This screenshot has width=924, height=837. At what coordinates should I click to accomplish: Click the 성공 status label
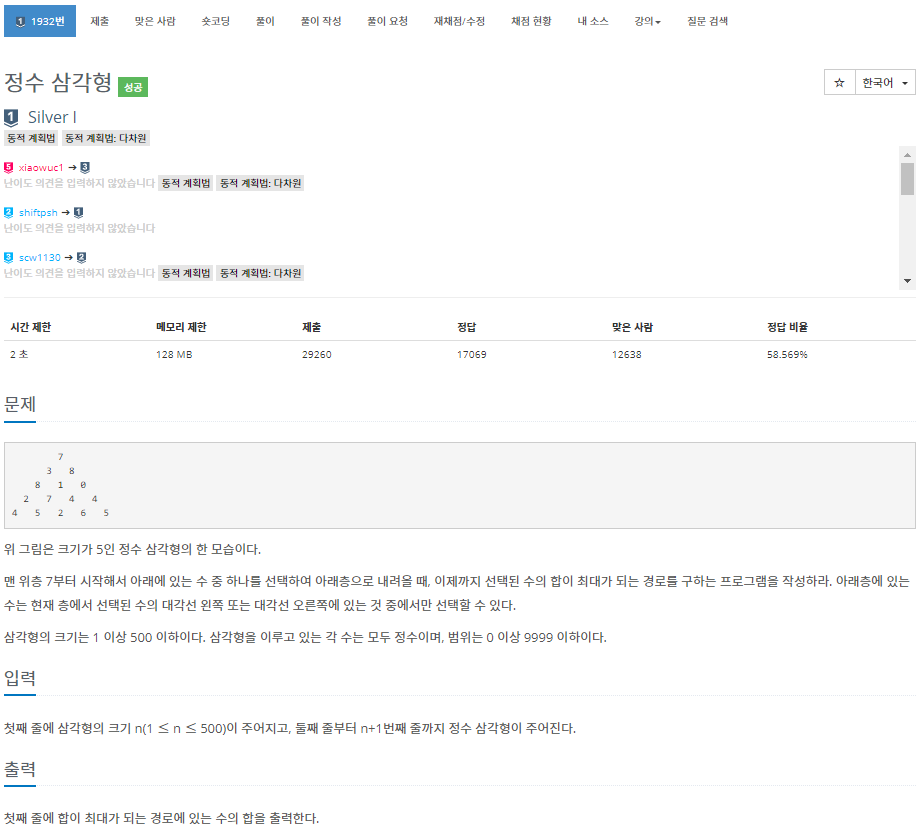(133, 87)
